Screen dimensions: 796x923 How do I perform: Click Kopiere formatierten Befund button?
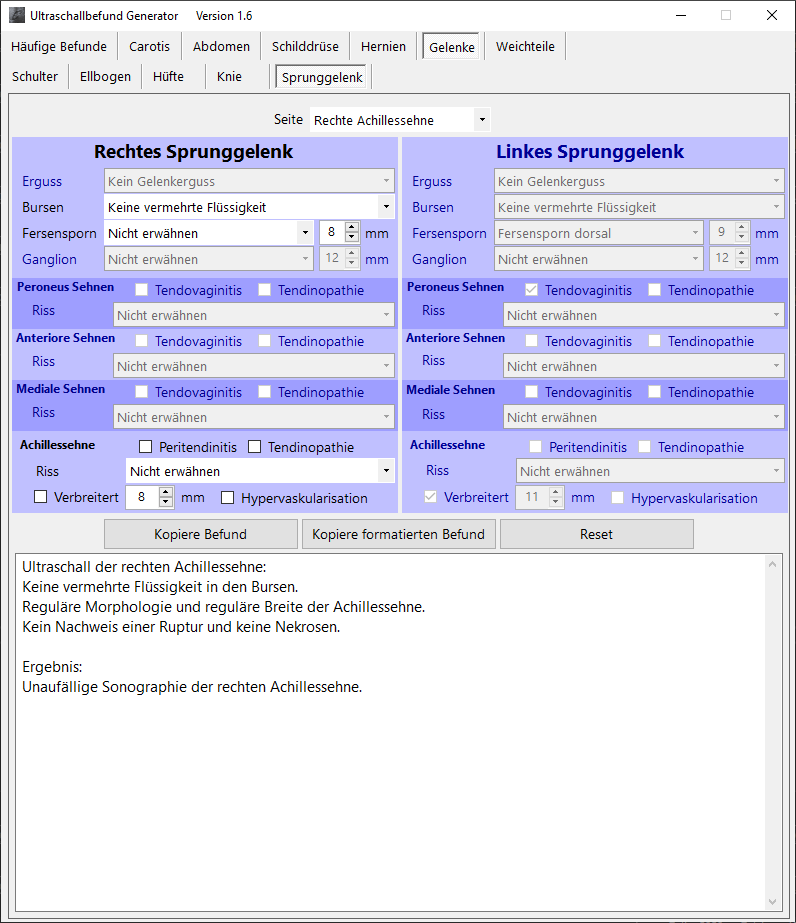pyautogui.click(x=398, y=534)
